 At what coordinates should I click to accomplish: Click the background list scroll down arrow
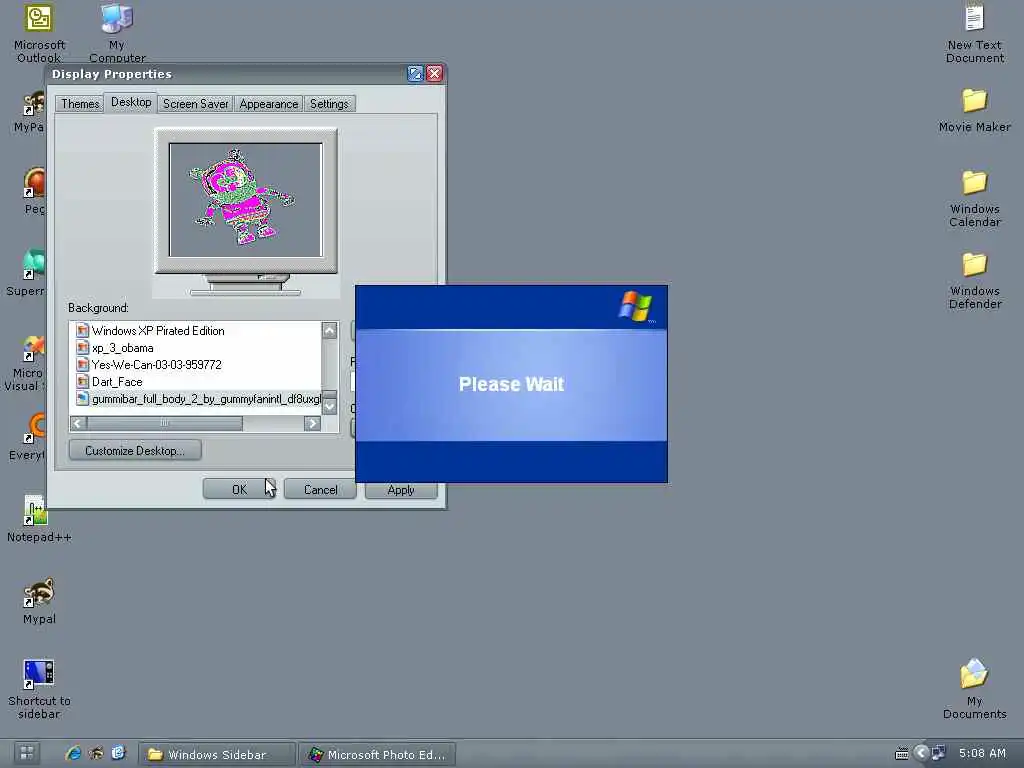pyautogui.click(x=330, y=406)
